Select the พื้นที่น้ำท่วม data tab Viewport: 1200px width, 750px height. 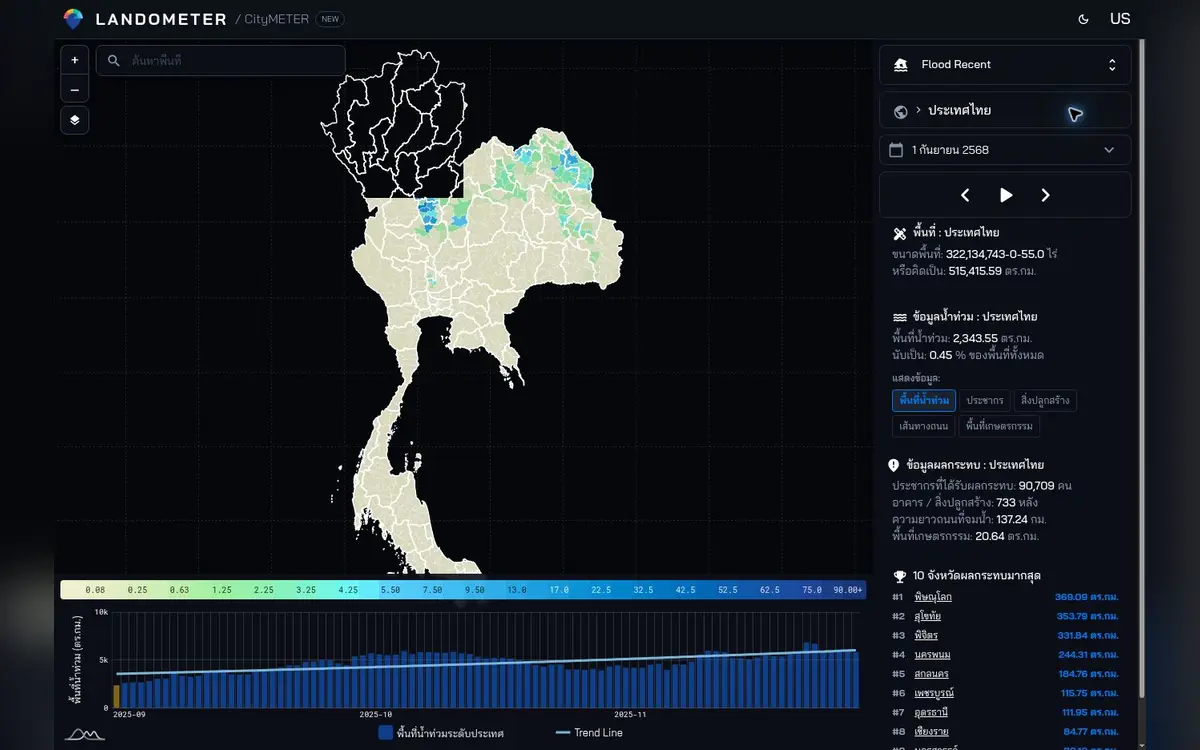click(x=924, y=400)
